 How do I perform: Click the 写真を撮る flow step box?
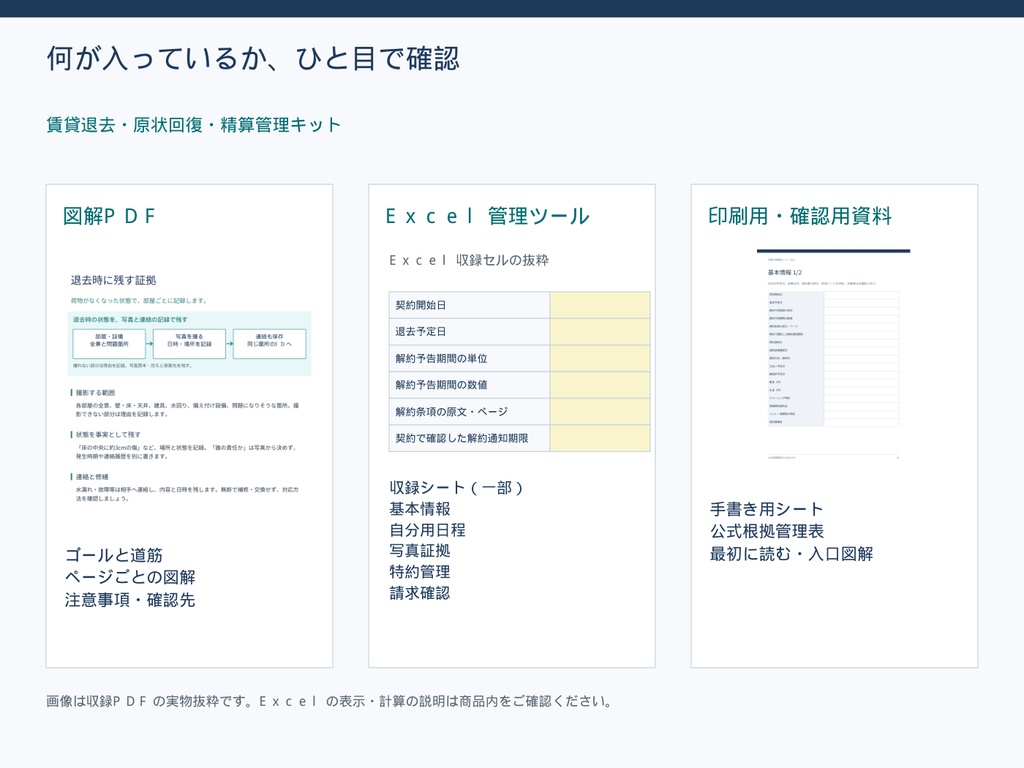[189, 344]
